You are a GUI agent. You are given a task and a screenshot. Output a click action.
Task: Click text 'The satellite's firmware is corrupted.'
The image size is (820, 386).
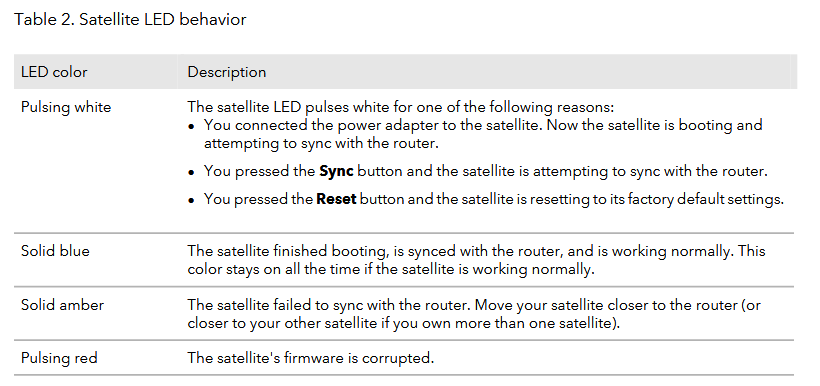coord(311,358)
